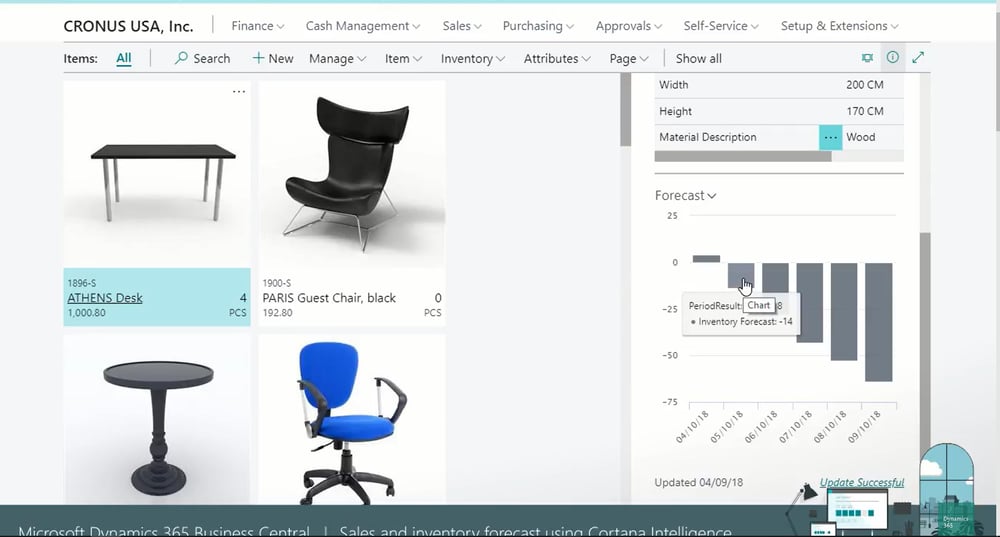The width and height of the screenshot is (1000, 537).
Task: Toggle the FactBox information icon
Action: [x=892, y=57]
